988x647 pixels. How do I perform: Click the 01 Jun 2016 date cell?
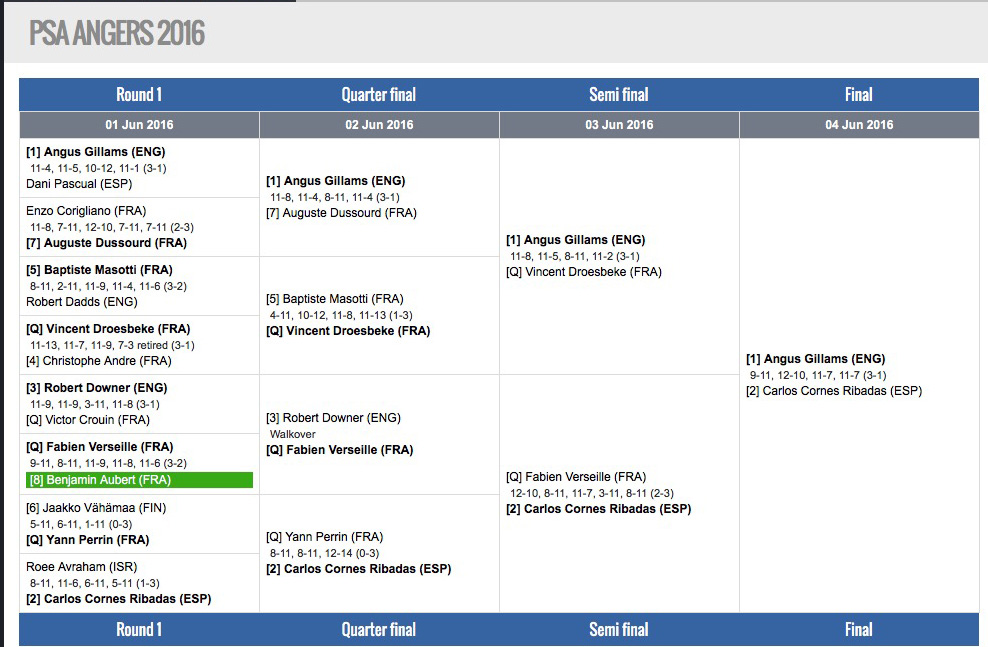click(139, 125)
